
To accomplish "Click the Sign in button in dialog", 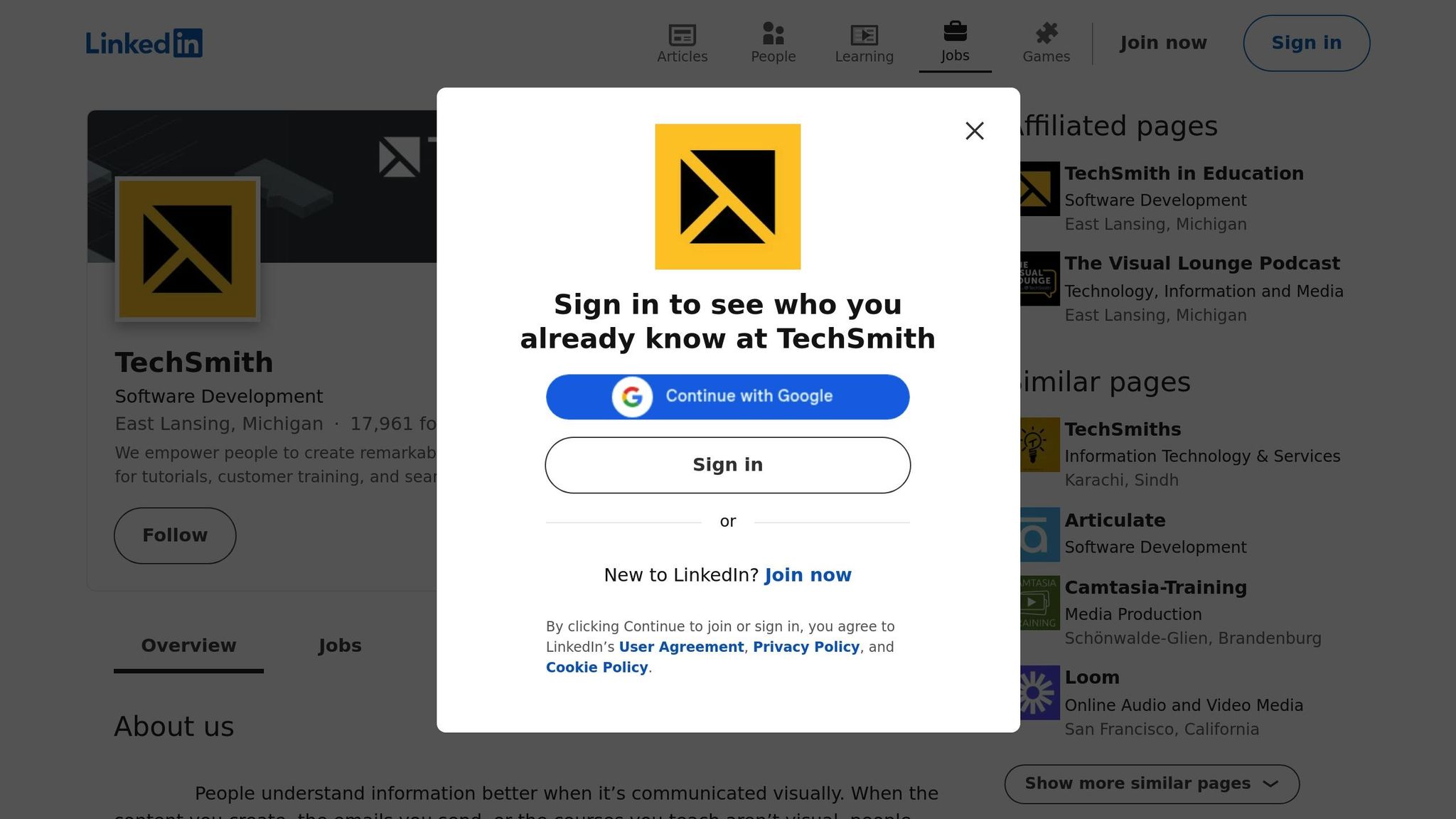I will point(727,465).
